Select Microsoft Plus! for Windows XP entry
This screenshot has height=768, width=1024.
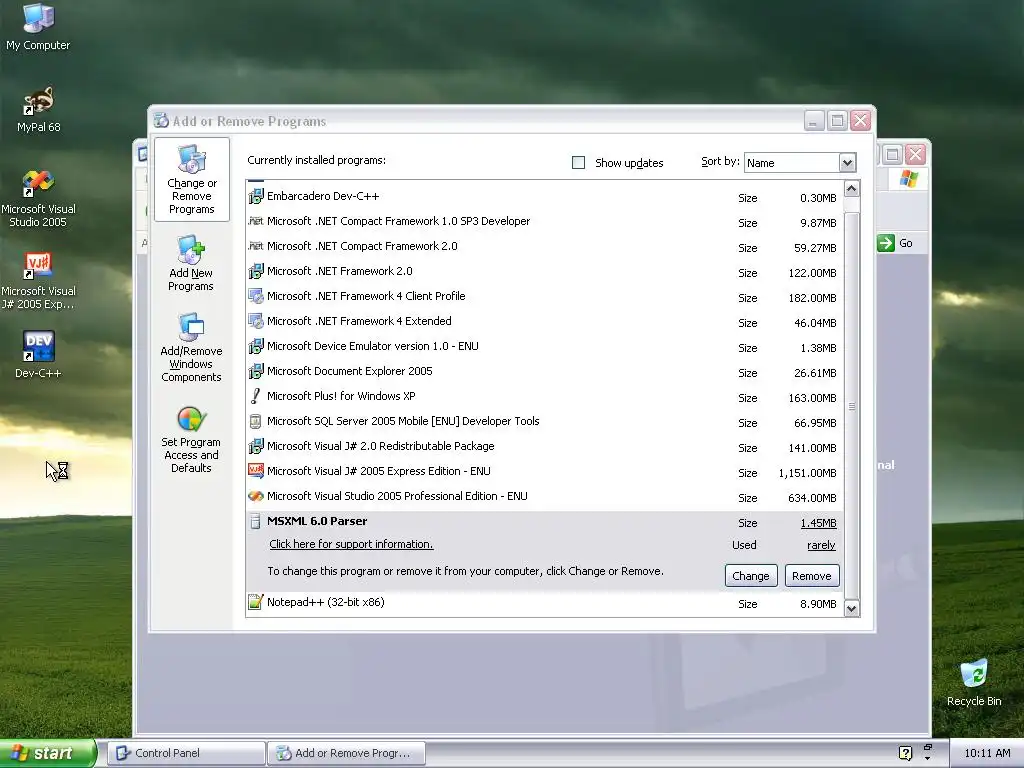[x=545, y=396]
